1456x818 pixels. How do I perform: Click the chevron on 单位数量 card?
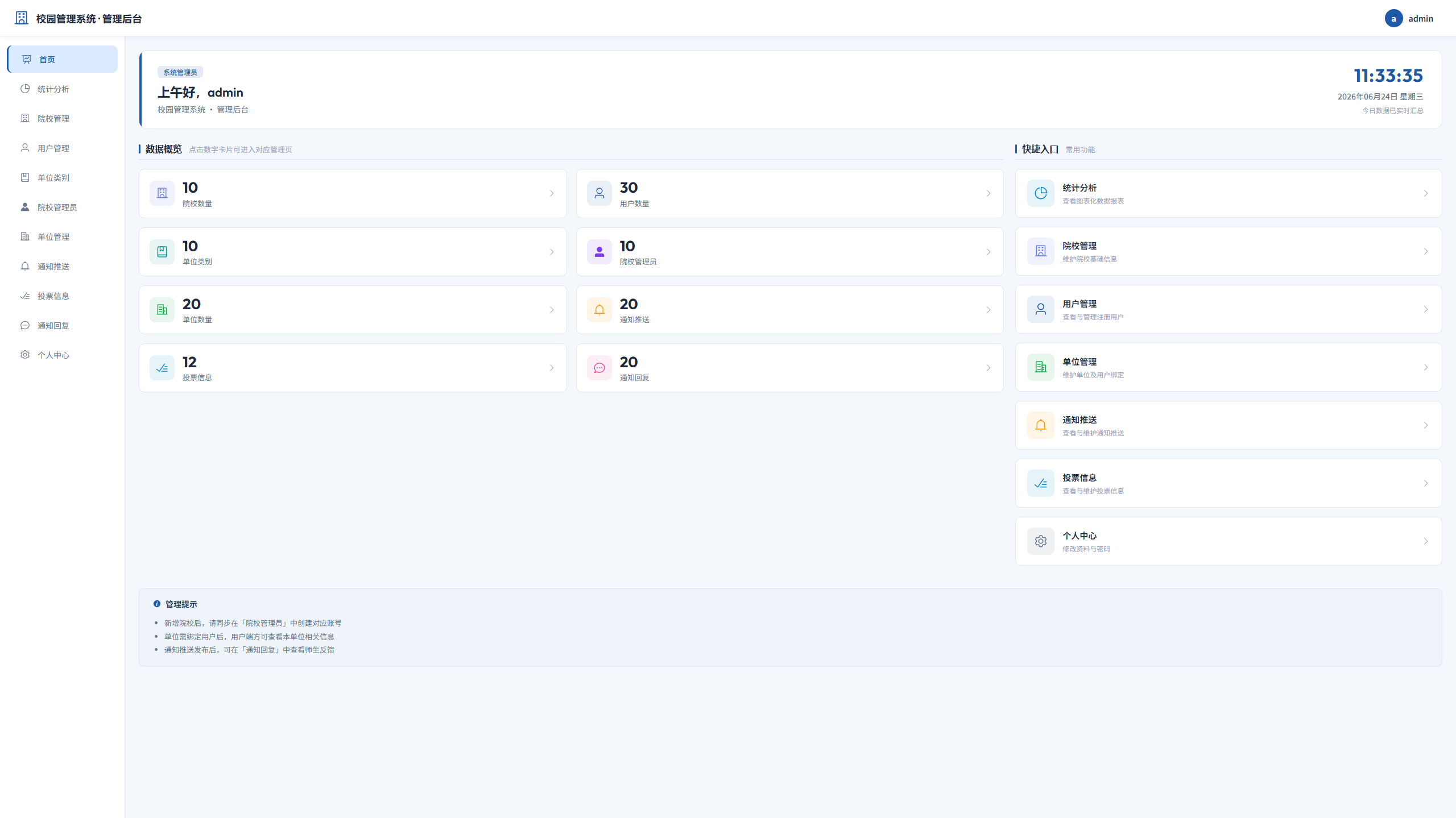[552, 310]
